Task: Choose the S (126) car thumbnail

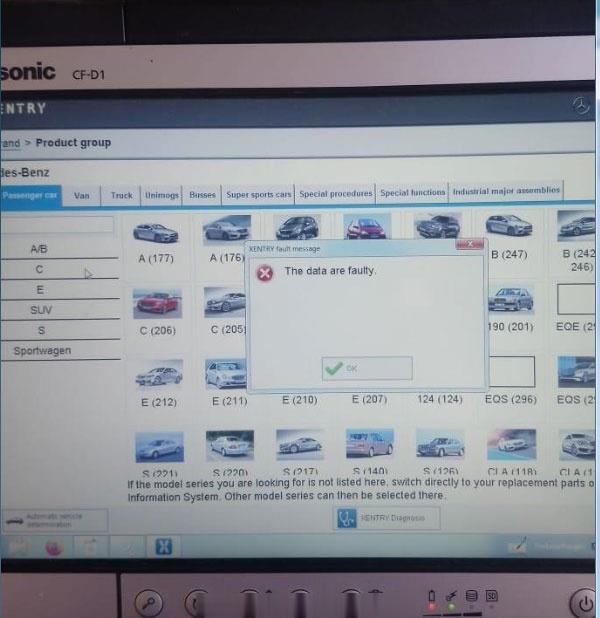Action: tap(440, 443)
